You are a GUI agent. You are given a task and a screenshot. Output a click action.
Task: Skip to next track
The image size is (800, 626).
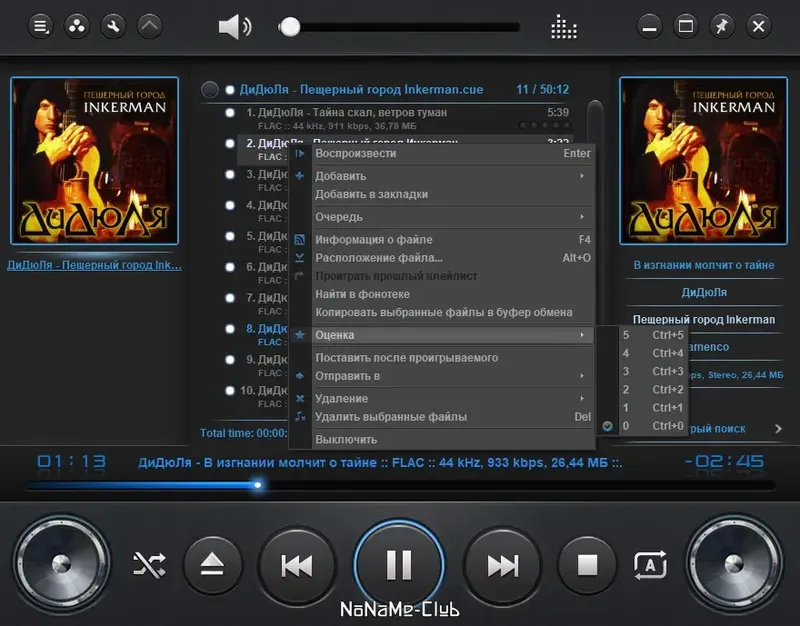coord(502,565)
